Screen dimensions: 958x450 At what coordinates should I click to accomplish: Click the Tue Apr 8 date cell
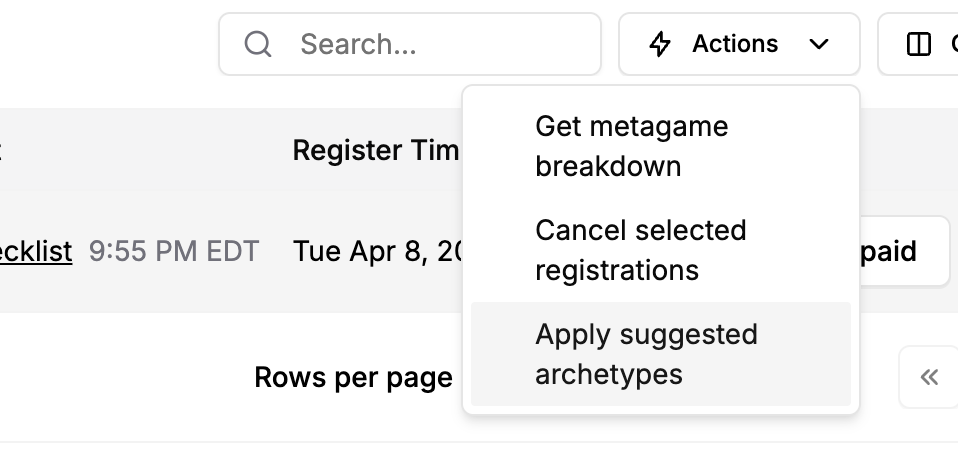(x=377, y=251)
